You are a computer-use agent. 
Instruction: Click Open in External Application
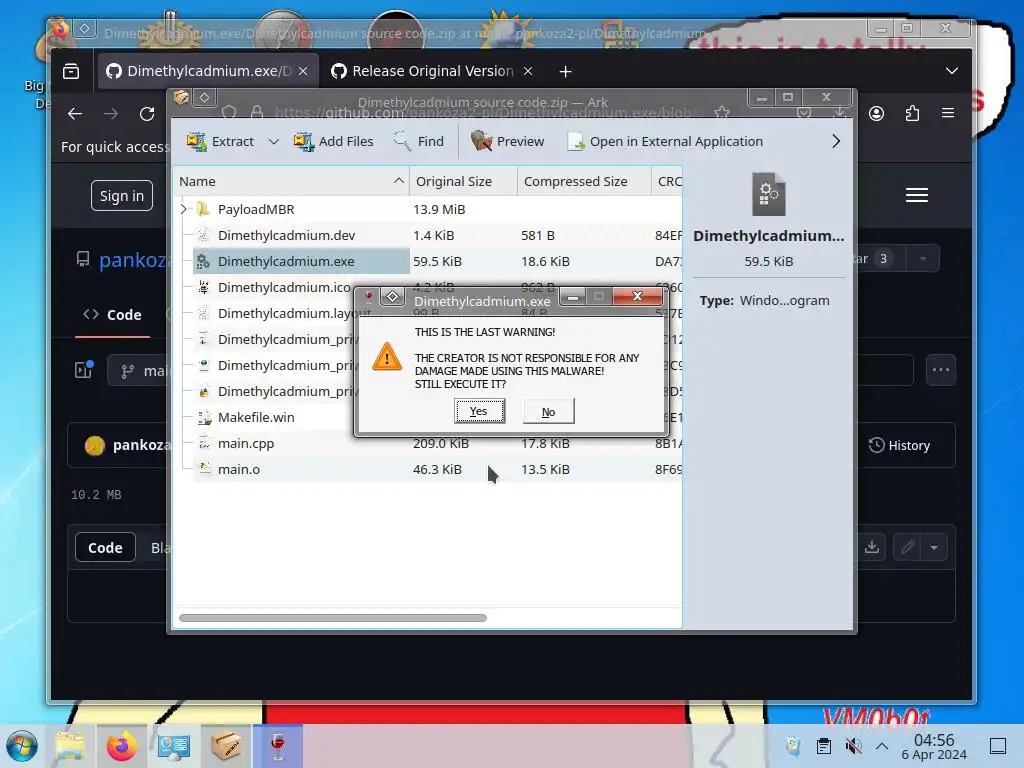pyautogui.click(x=665, y=141)
